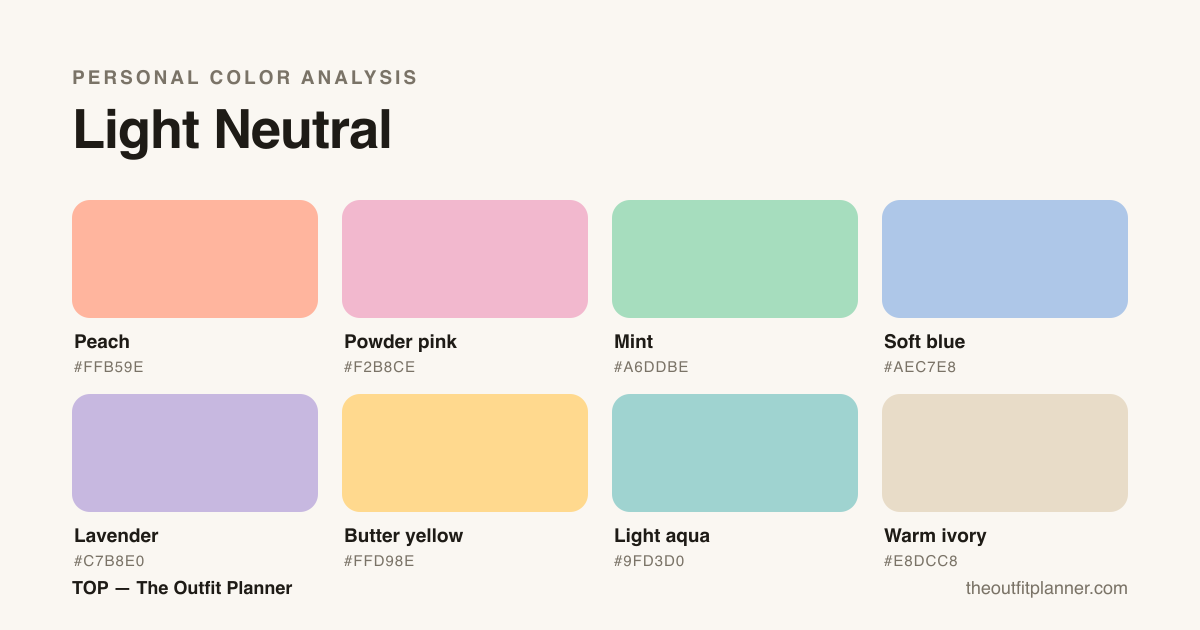This screenshot has width=1200, height=630.
Task: Choose the Warm ivory swatch
Action: click(x=1005, y=453)
